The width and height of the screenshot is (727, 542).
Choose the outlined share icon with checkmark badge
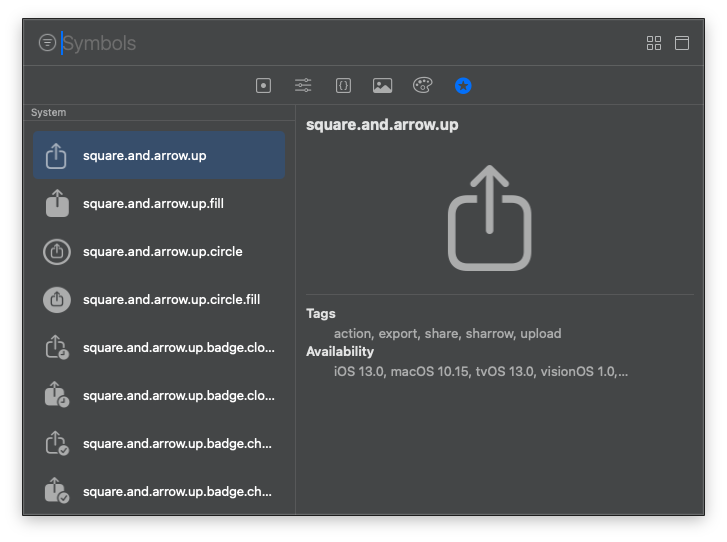coord(57,443)
